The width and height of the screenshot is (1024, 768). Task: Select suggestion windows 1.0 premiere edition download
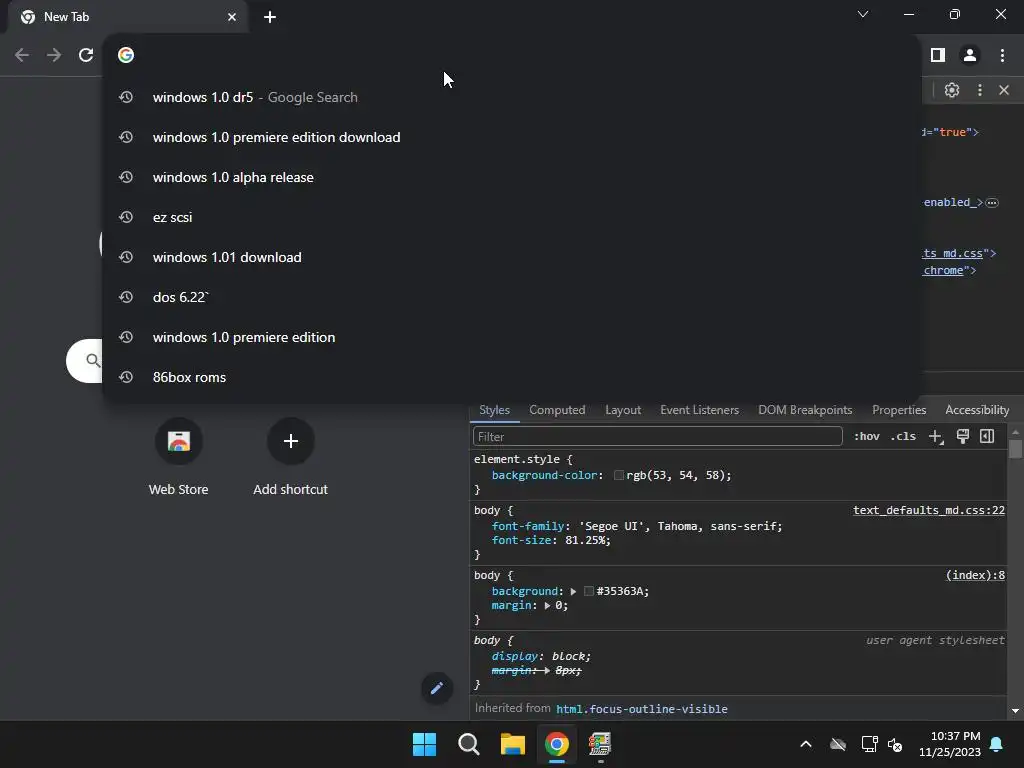[511, 137]
